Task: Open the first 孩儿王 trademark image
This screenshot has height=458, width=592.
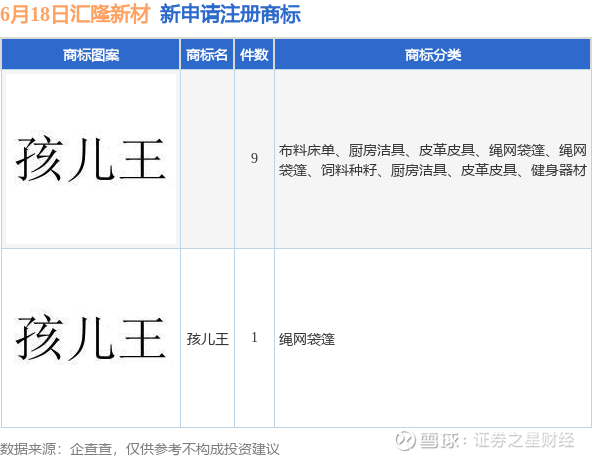Action: point(91,159)
